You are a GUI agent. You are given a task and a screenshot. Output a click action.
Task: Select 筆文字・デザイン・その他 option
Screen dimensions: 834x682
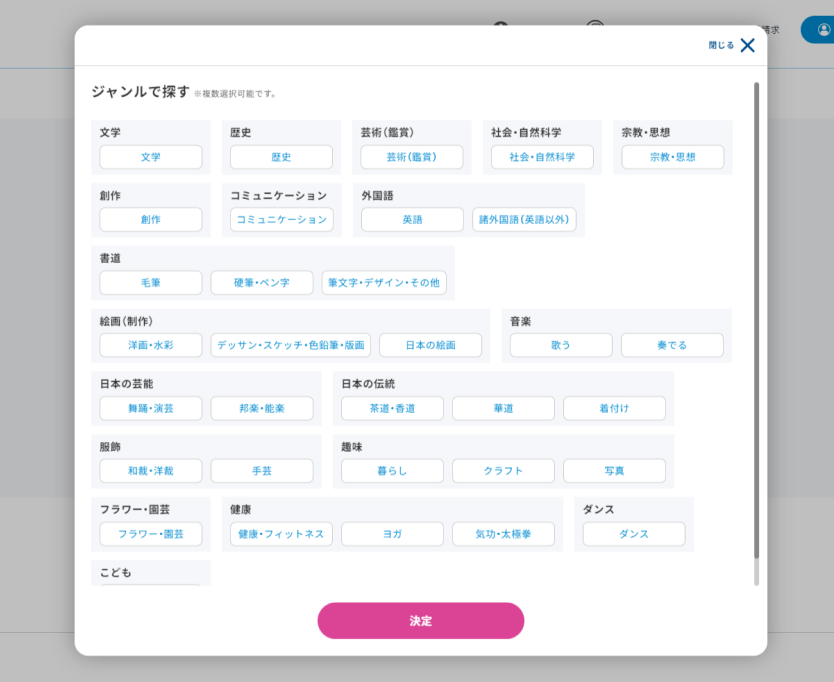384,283
